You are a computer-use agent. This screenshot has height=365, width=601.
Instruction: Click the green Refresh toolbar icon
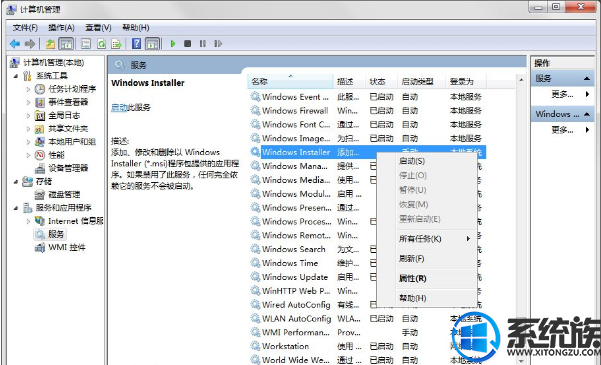coord(101,44)
